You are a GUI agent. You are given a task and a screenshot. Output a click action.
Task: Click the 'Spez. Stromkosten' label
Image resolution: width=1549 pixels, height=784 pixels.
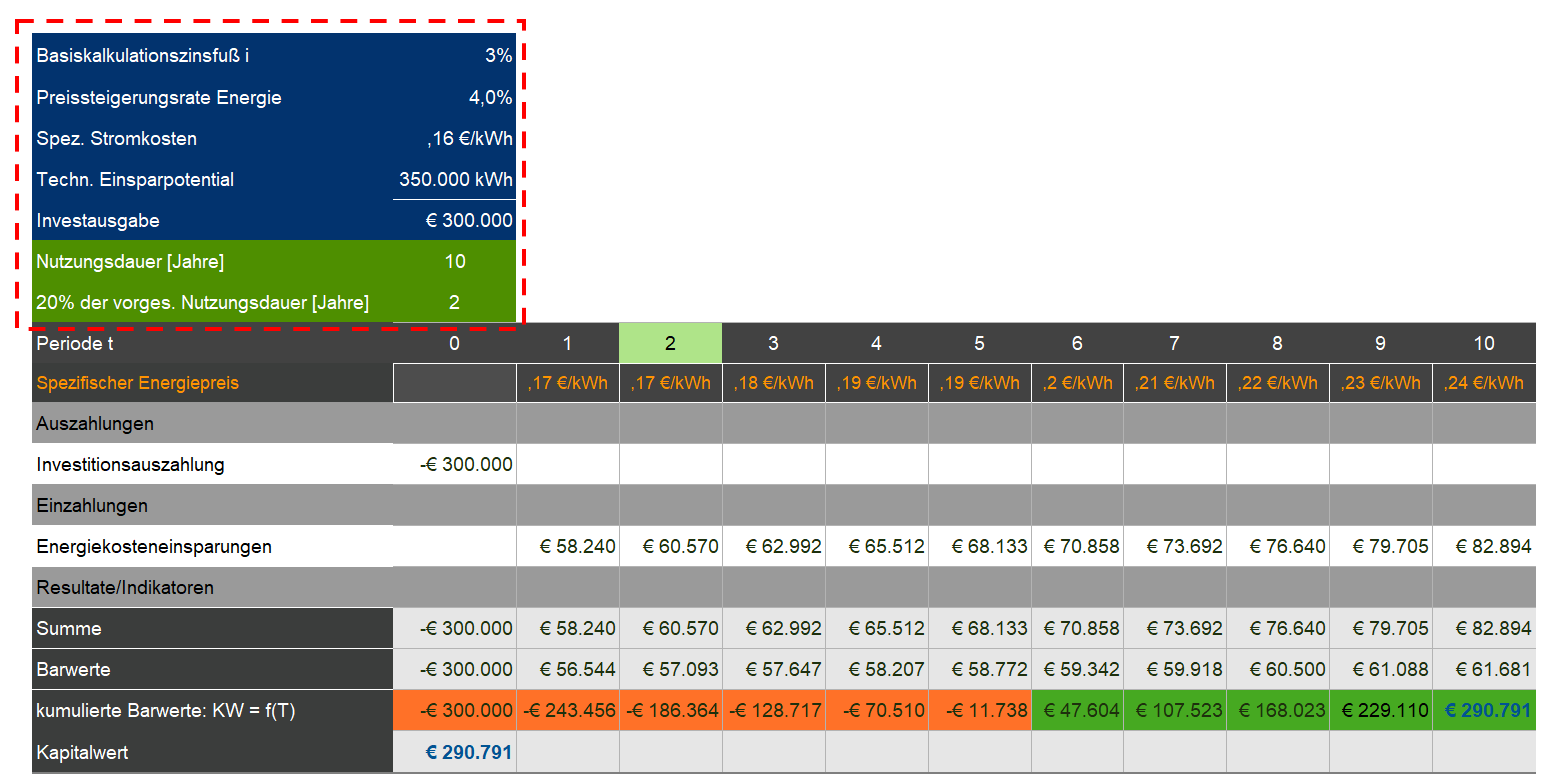(x=116, y=139)
